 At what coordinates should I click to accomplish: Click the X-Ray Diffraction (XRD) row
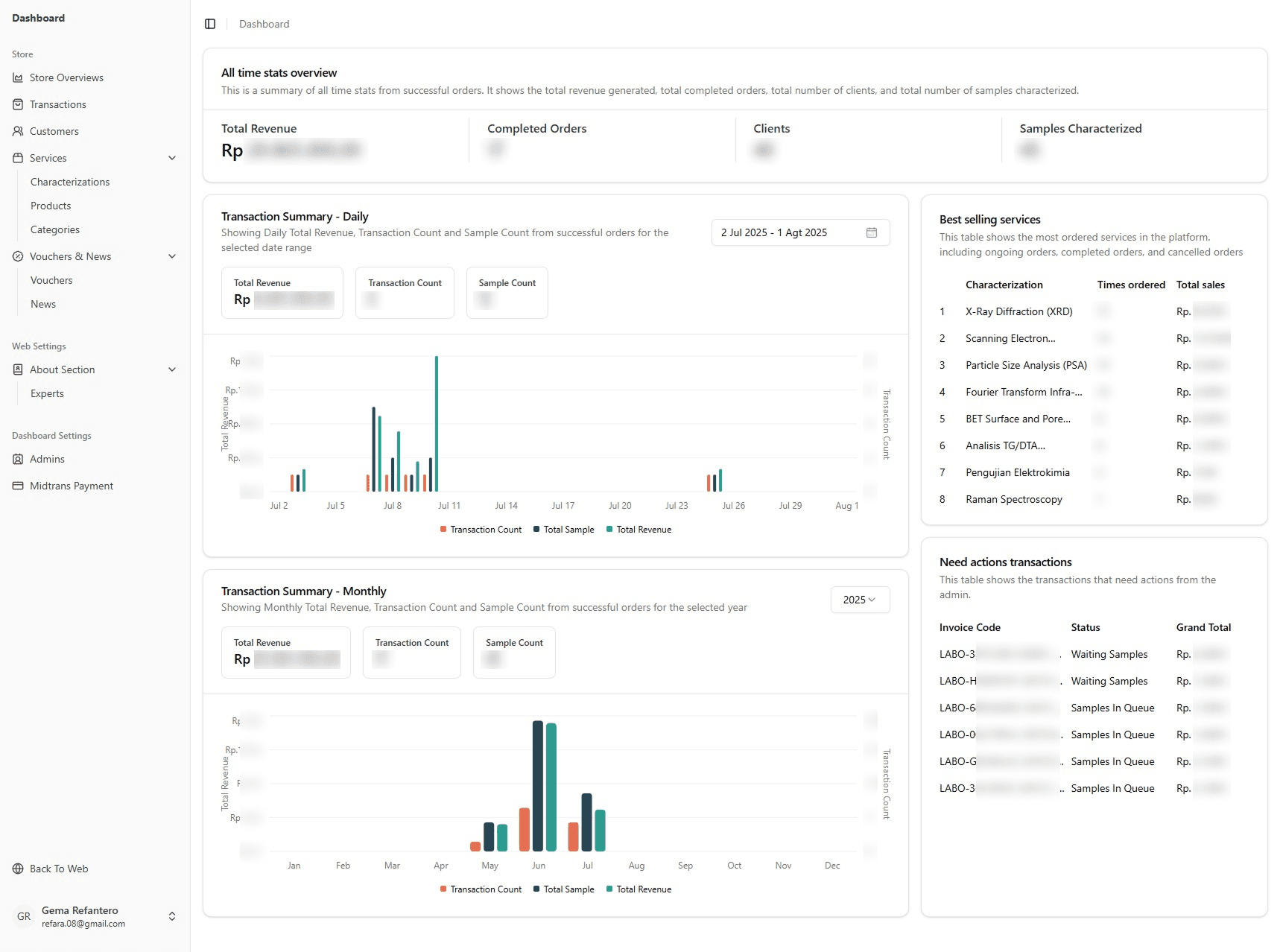point(1018,311)
